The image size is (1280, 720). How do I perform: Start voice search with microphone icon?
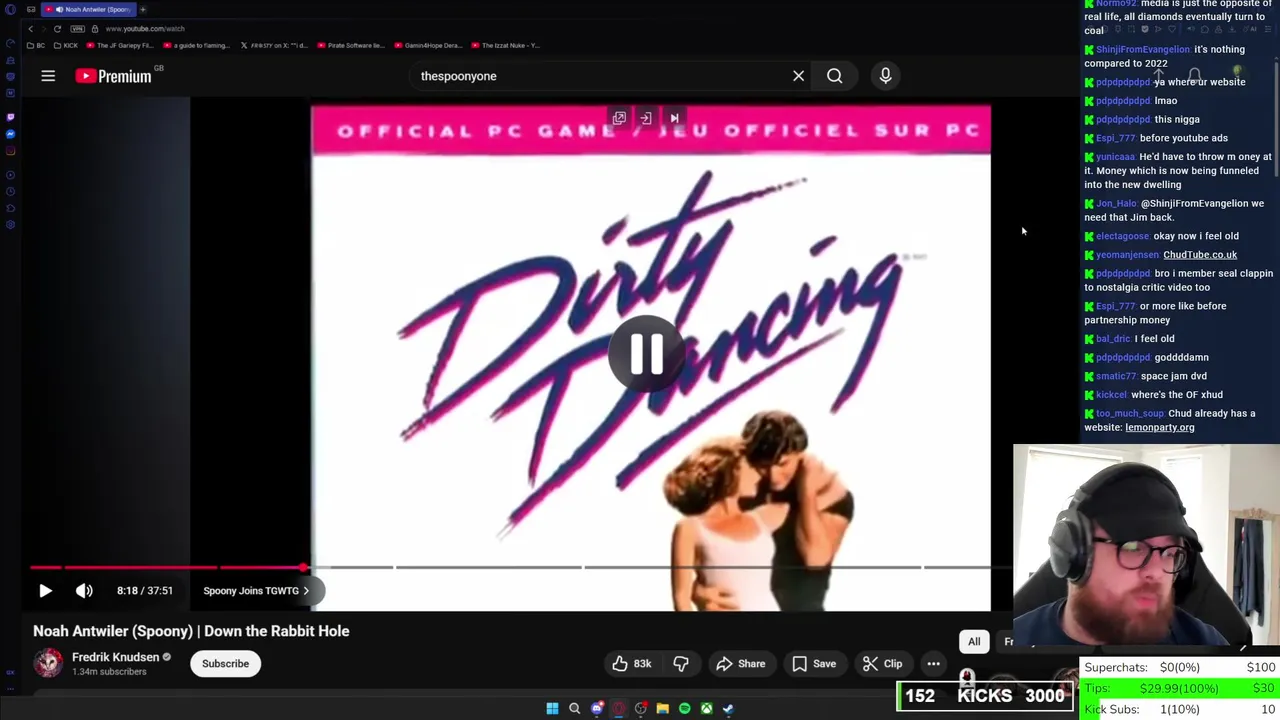(885, 76)
